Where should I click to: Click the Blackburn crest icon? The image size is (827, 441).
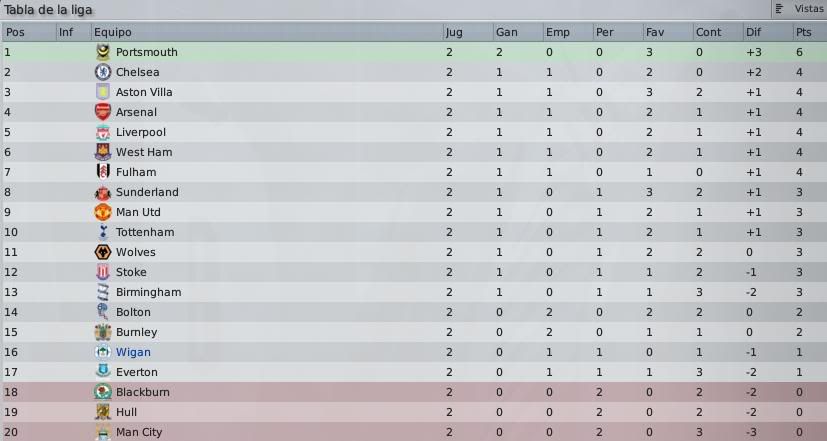(103, 392)
